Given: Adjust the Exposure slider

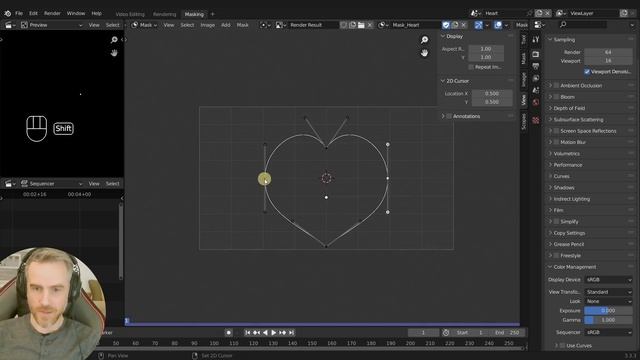Looking at the screenshot, I should [x=609, y=311].
